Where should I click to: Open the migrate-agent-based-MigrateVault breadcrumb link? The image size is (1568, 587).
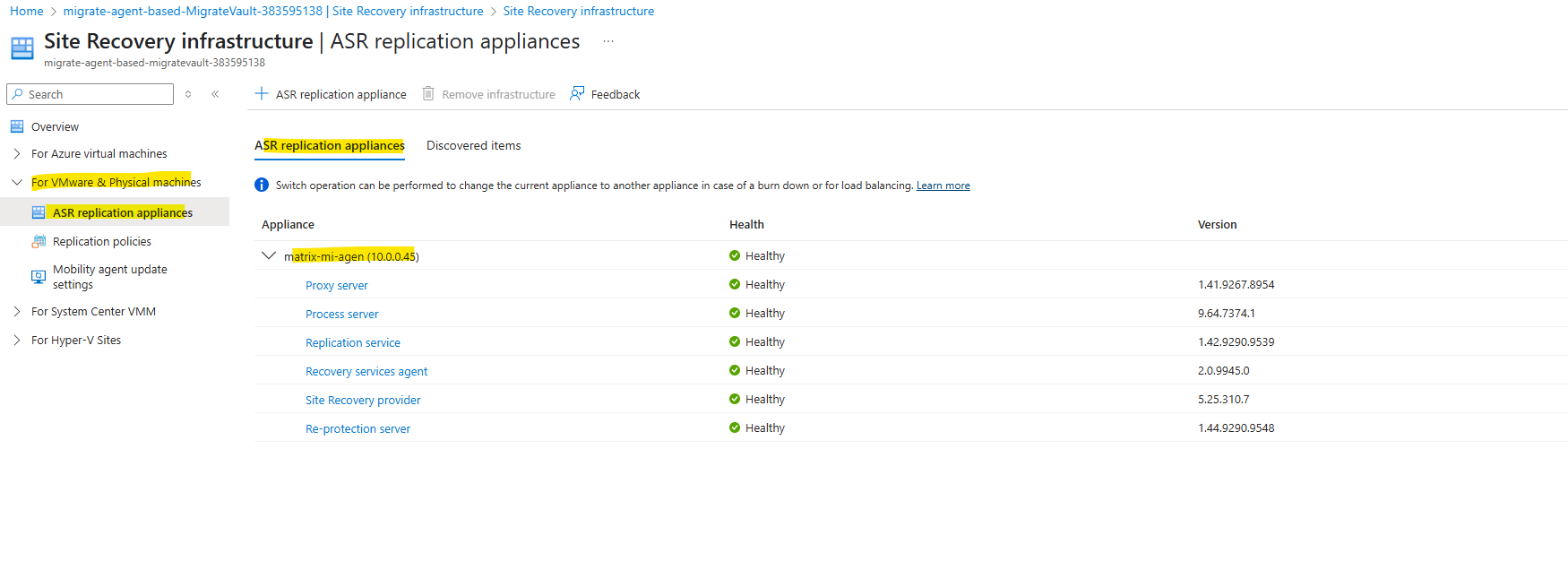[273, 11]
